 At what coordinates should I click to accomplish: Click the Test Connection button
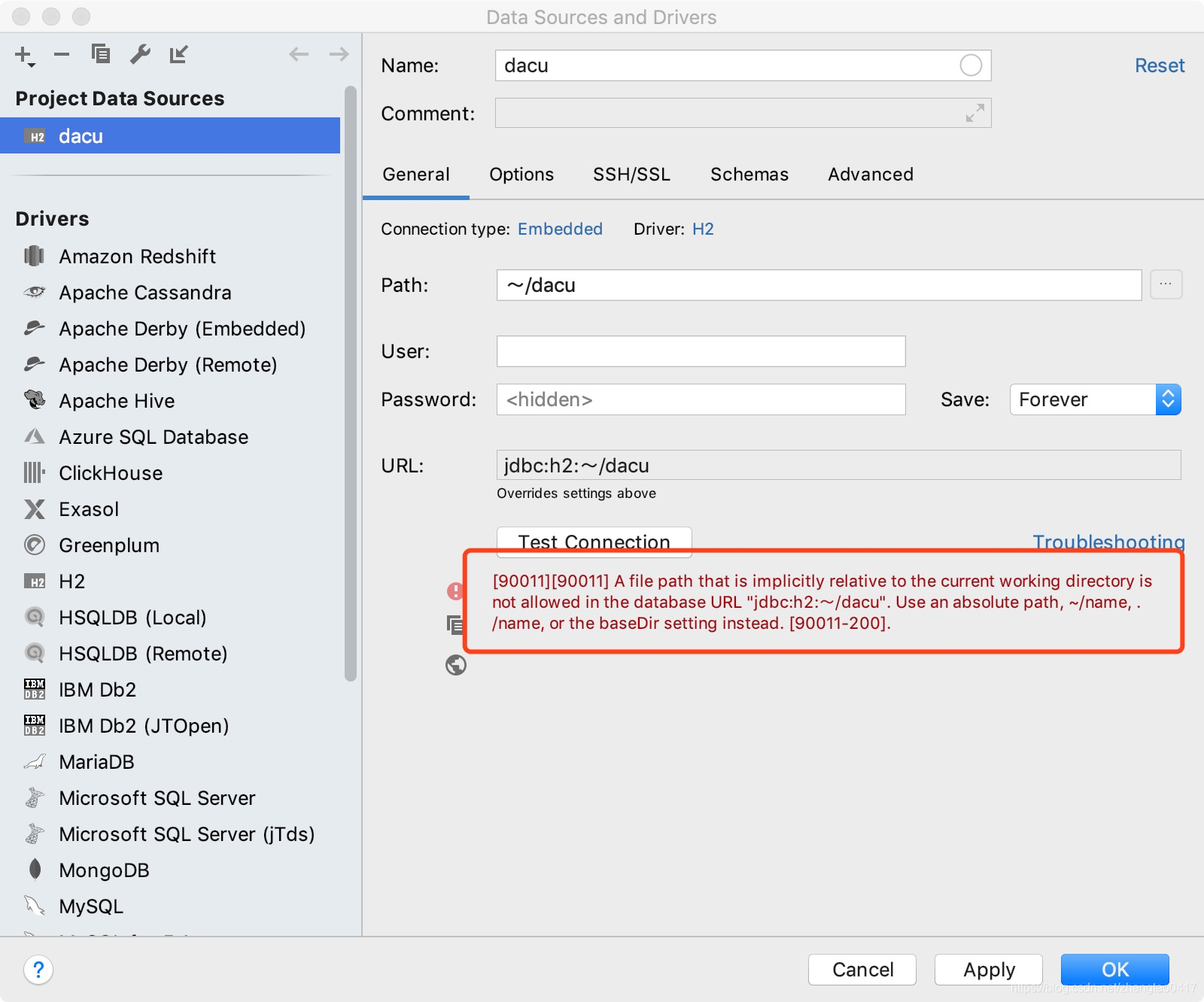point(594,542)
